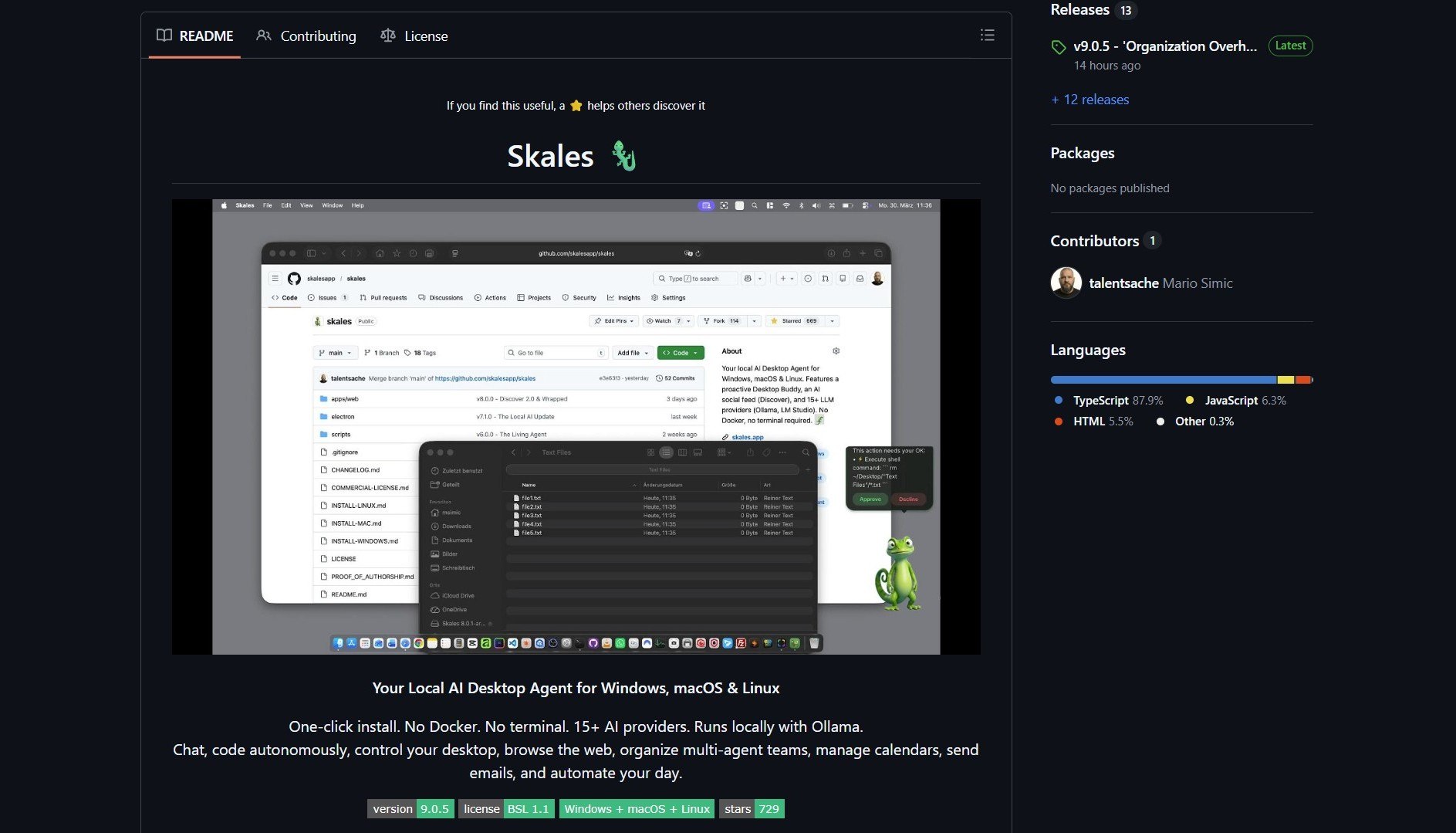
Task: Click the green tag icon next to v9.0.5
Action: 1059,46
